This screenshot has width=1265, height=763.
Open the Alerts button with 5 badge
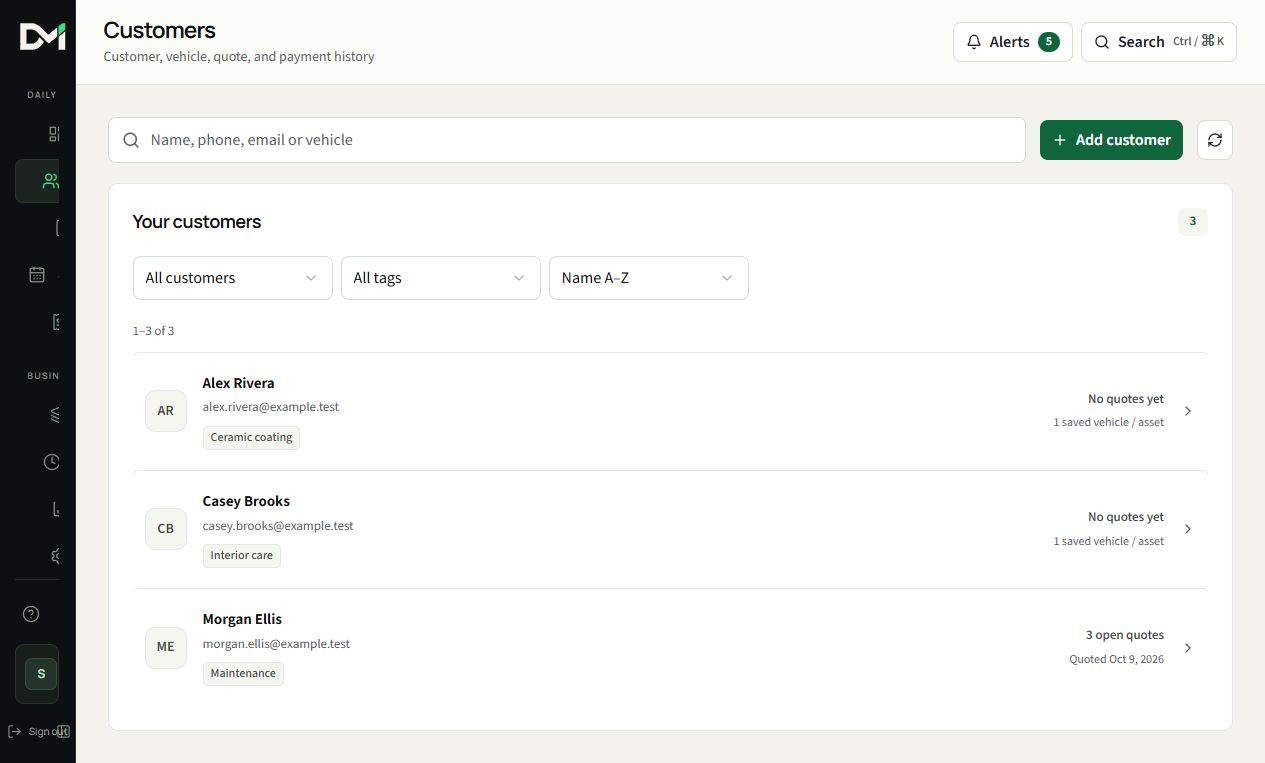pyautogui.click(x=1013, y=42)
